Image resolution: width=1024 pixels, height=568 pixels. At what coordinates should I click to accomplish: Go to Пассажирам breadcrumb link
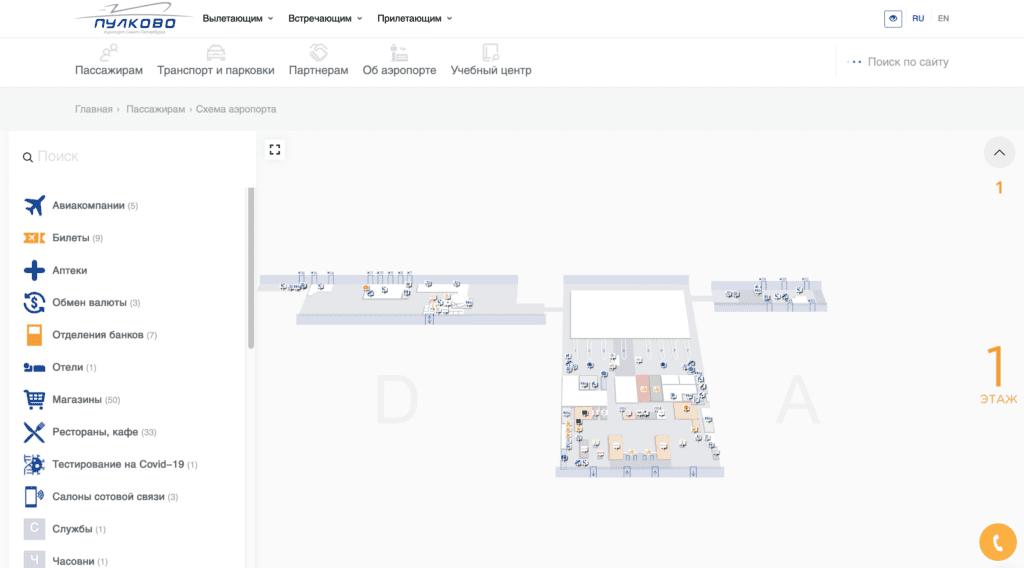click(155, 109)
